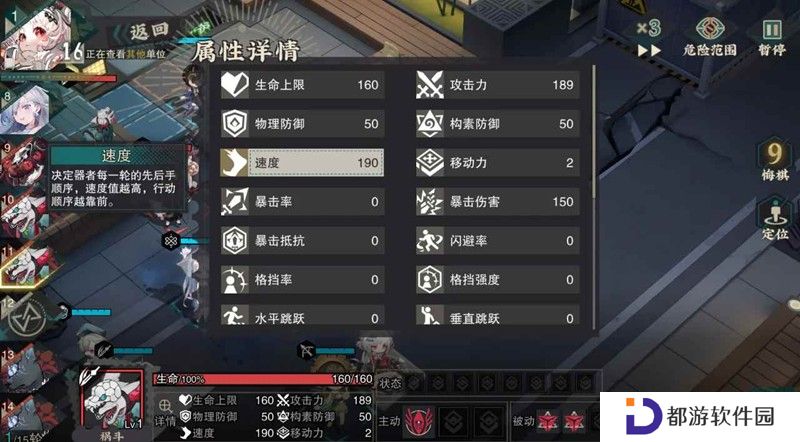
Task: Click the 攻击力 crossed swords icon
Action: [430, 85]
